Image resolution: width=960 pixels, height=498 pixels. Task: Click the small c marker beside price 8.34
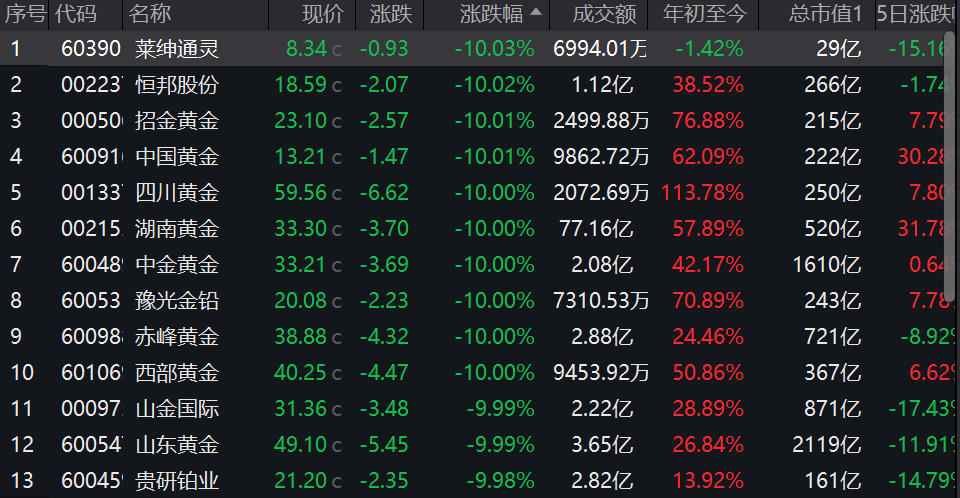point(336,50)
